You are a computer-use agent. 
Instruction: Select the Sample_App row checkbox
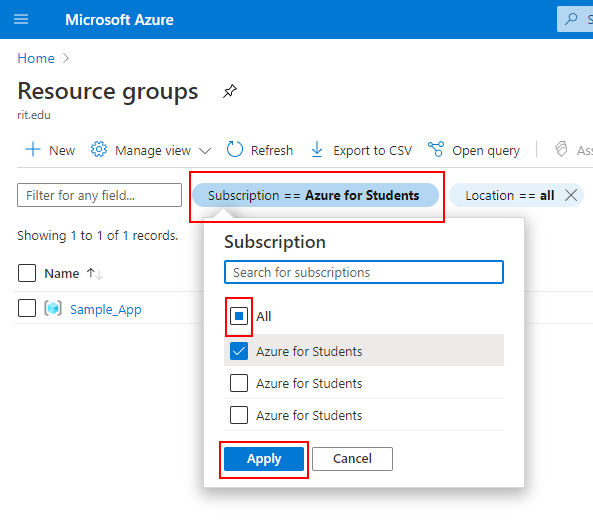[x=27, y=308]
